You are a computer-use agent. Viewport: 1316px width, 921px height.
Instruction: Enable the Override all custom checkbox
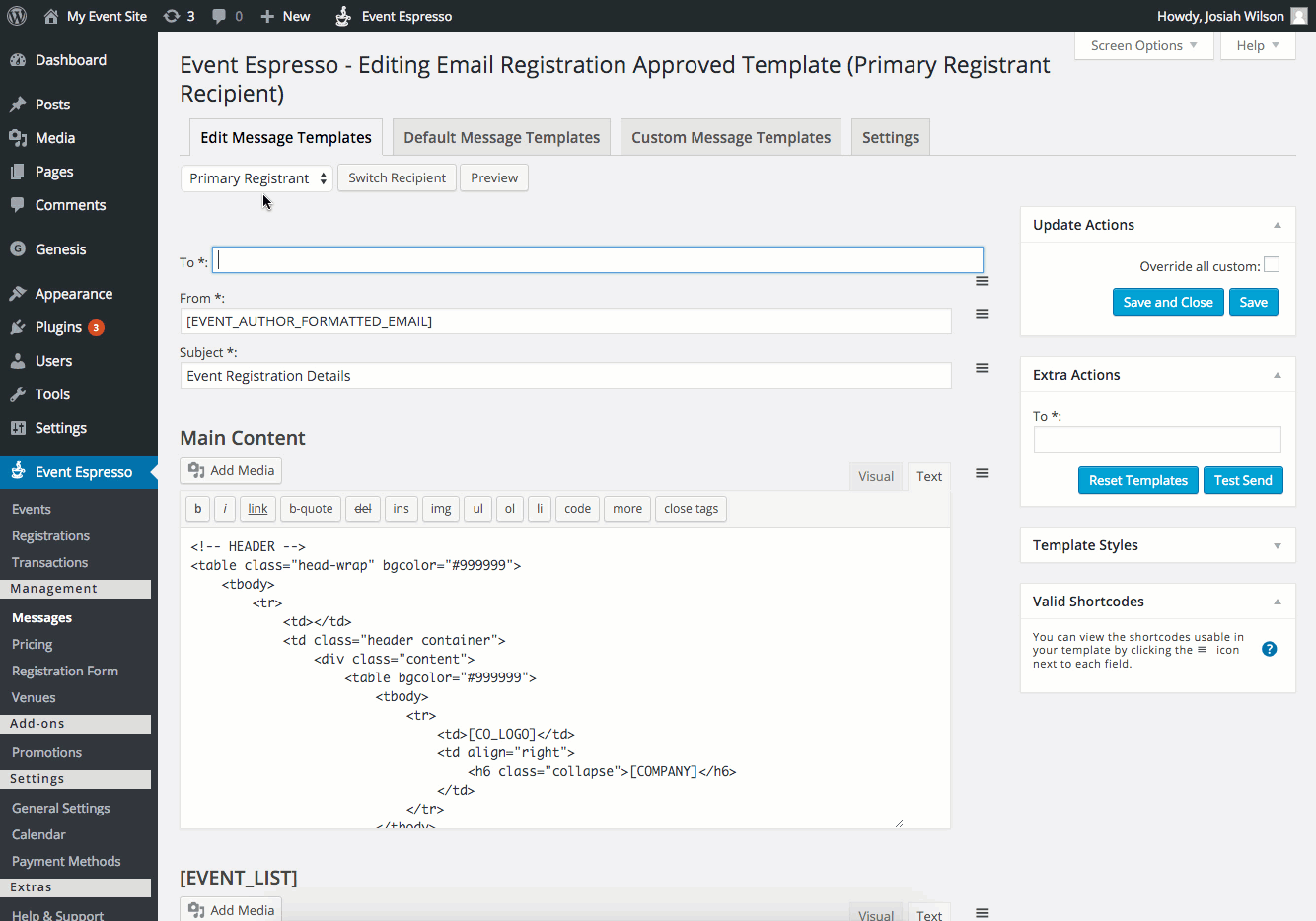(x=1271, y=265)
